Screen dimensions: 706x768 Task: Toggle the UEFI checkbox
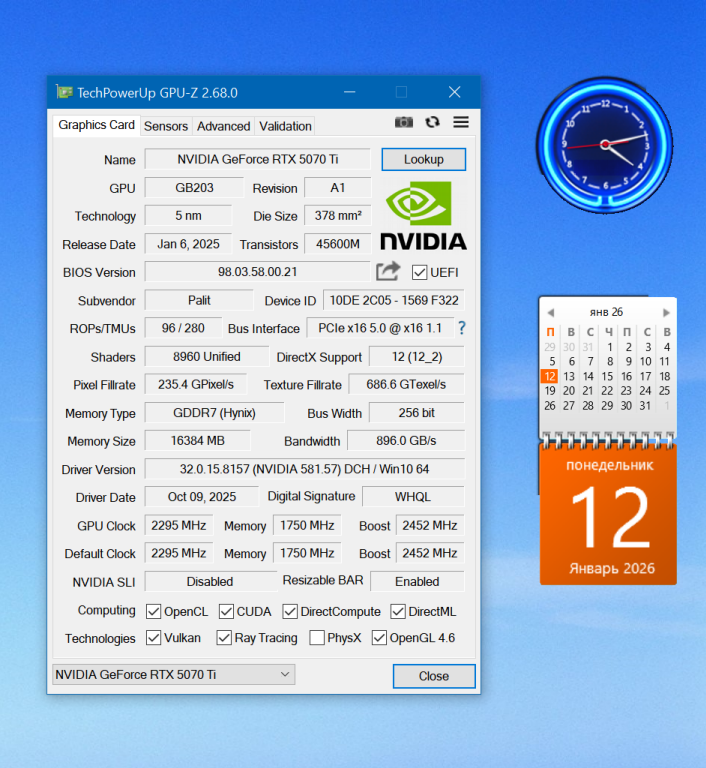click(x=419, y=272)
